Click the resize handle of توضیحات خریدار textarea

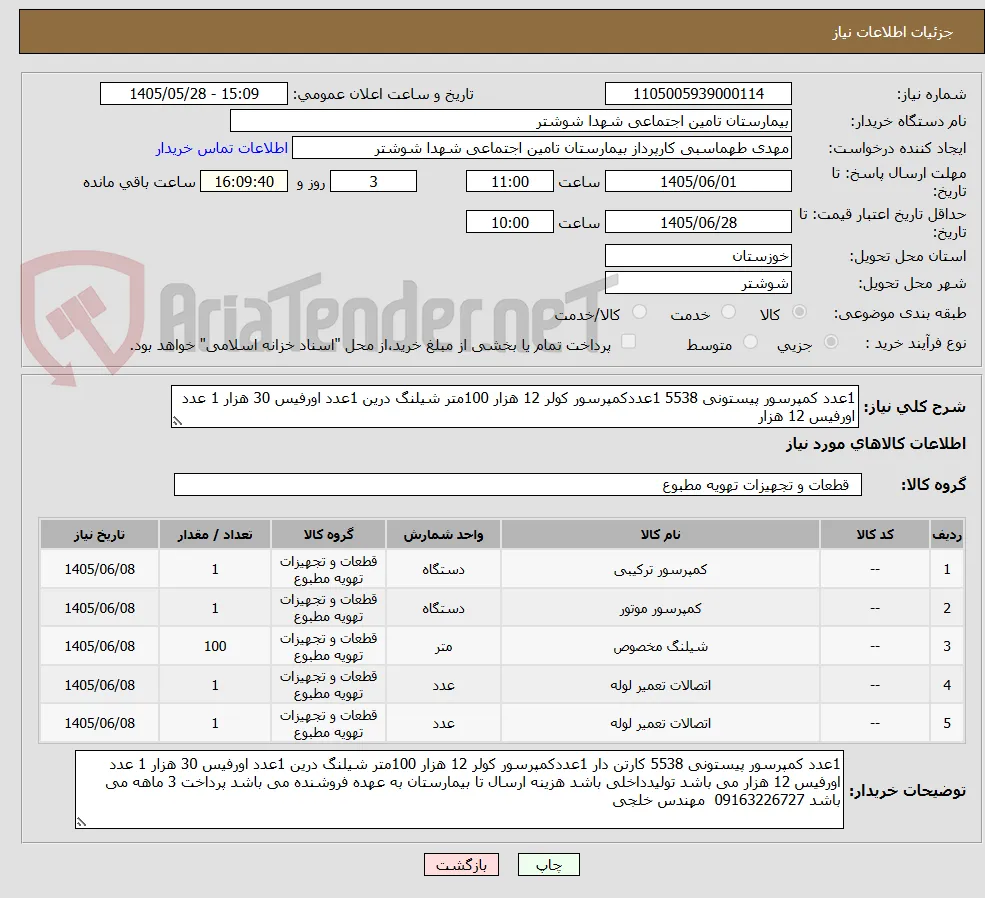click(x=81, y=821)
